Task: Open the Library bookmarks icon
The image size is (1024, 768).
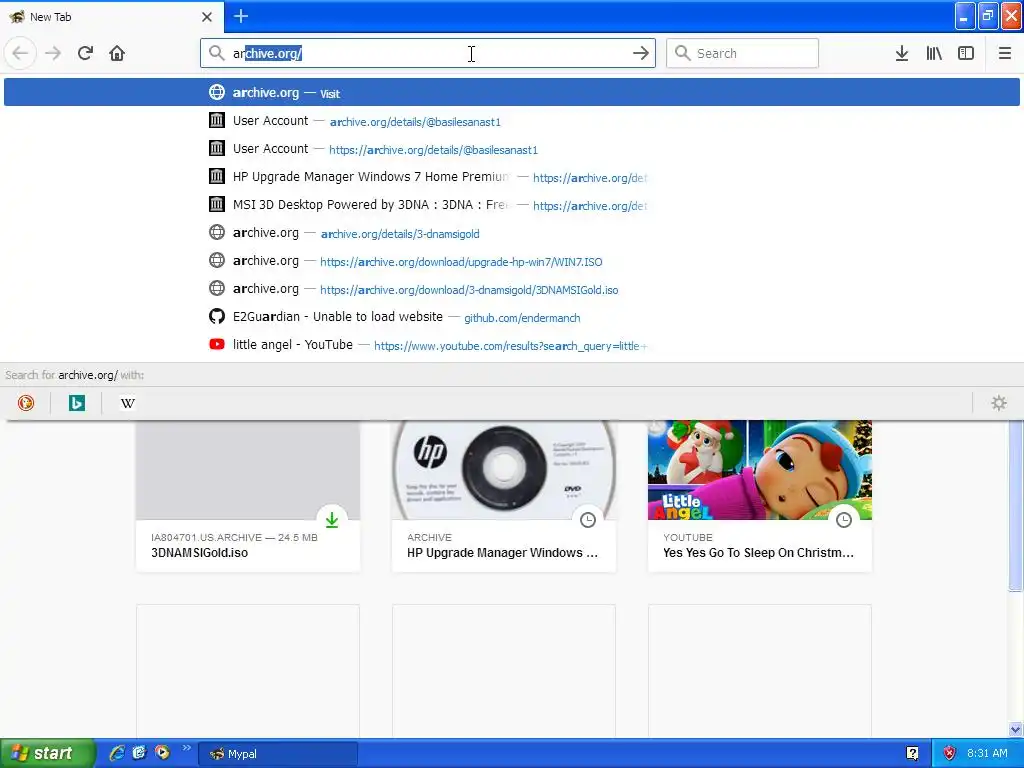Action: point(934,53)
